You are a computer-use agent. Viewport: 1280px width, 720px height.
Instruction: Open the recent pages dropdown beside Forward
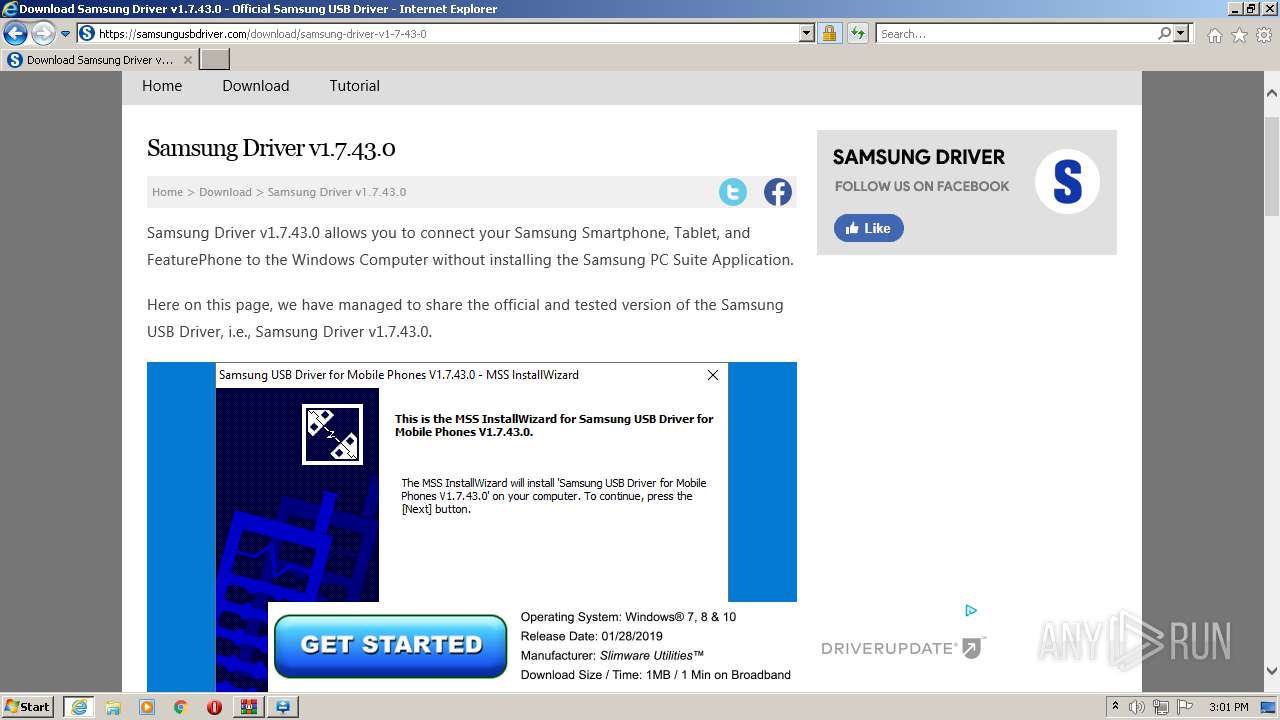(66, 34)
